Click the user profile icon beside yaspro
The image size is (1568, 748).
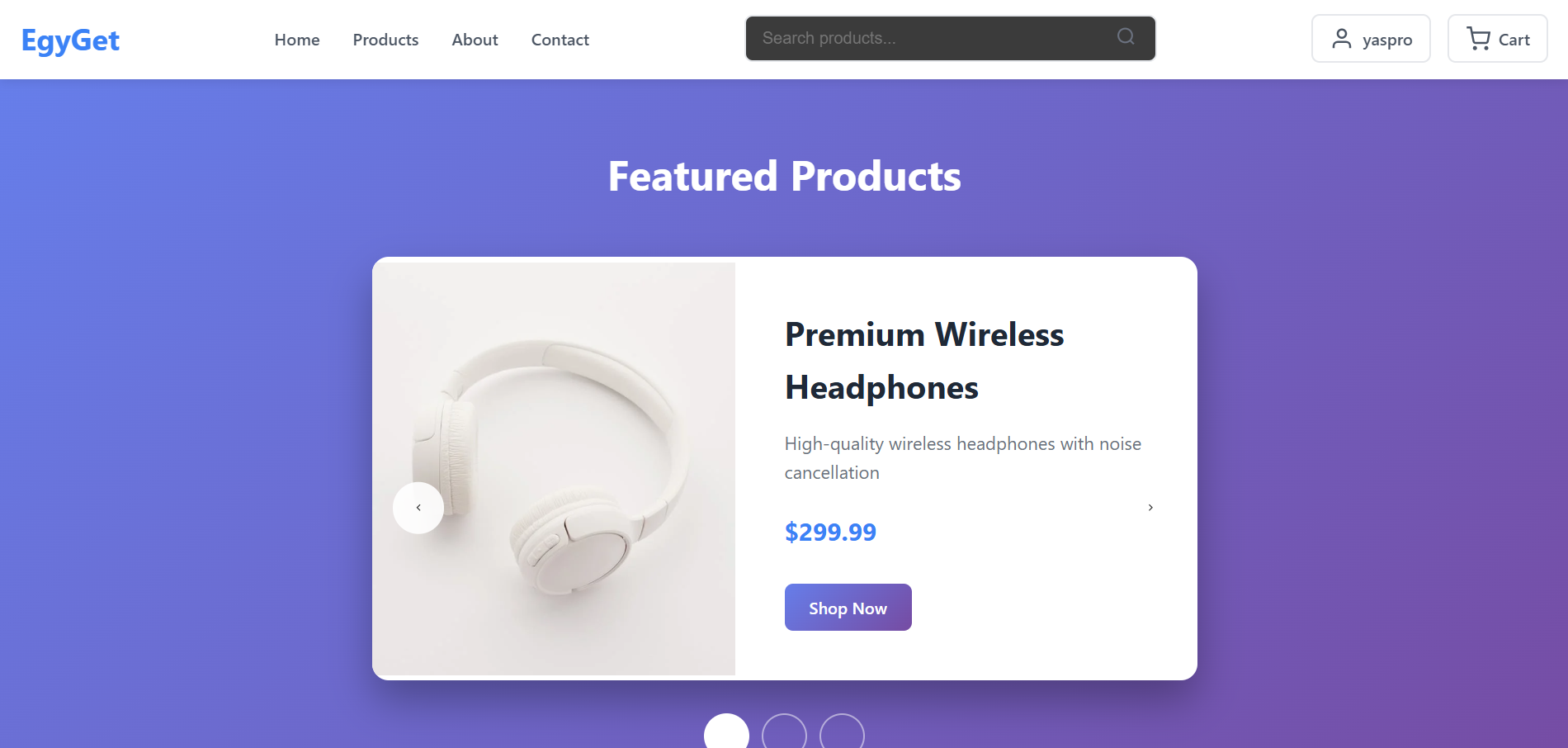[x=1342, y=39]
